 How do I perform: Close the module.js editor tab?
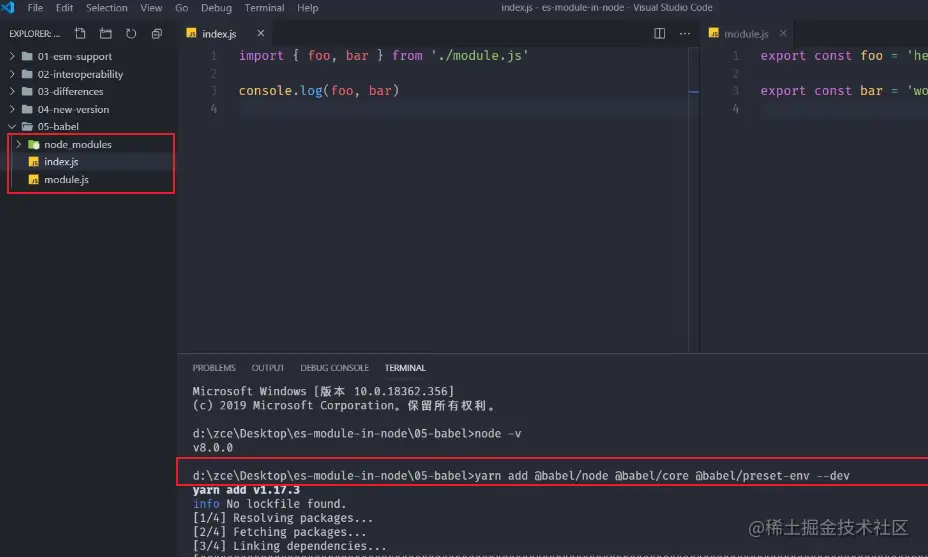pos(783,33)
